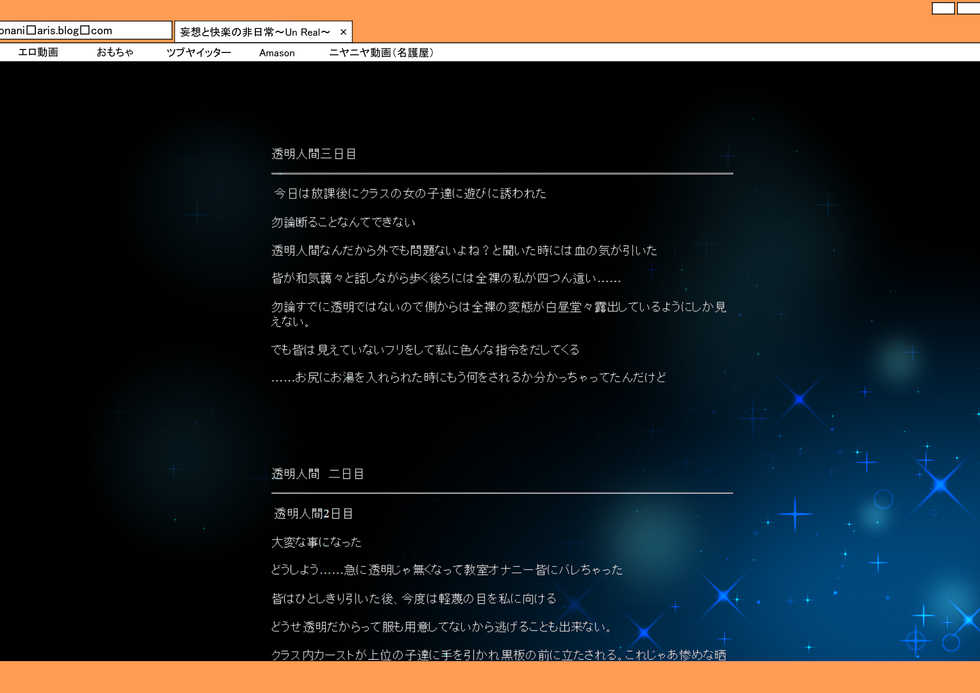
Task: Open the エロ動画 bookmark
Action: point(38,52)
